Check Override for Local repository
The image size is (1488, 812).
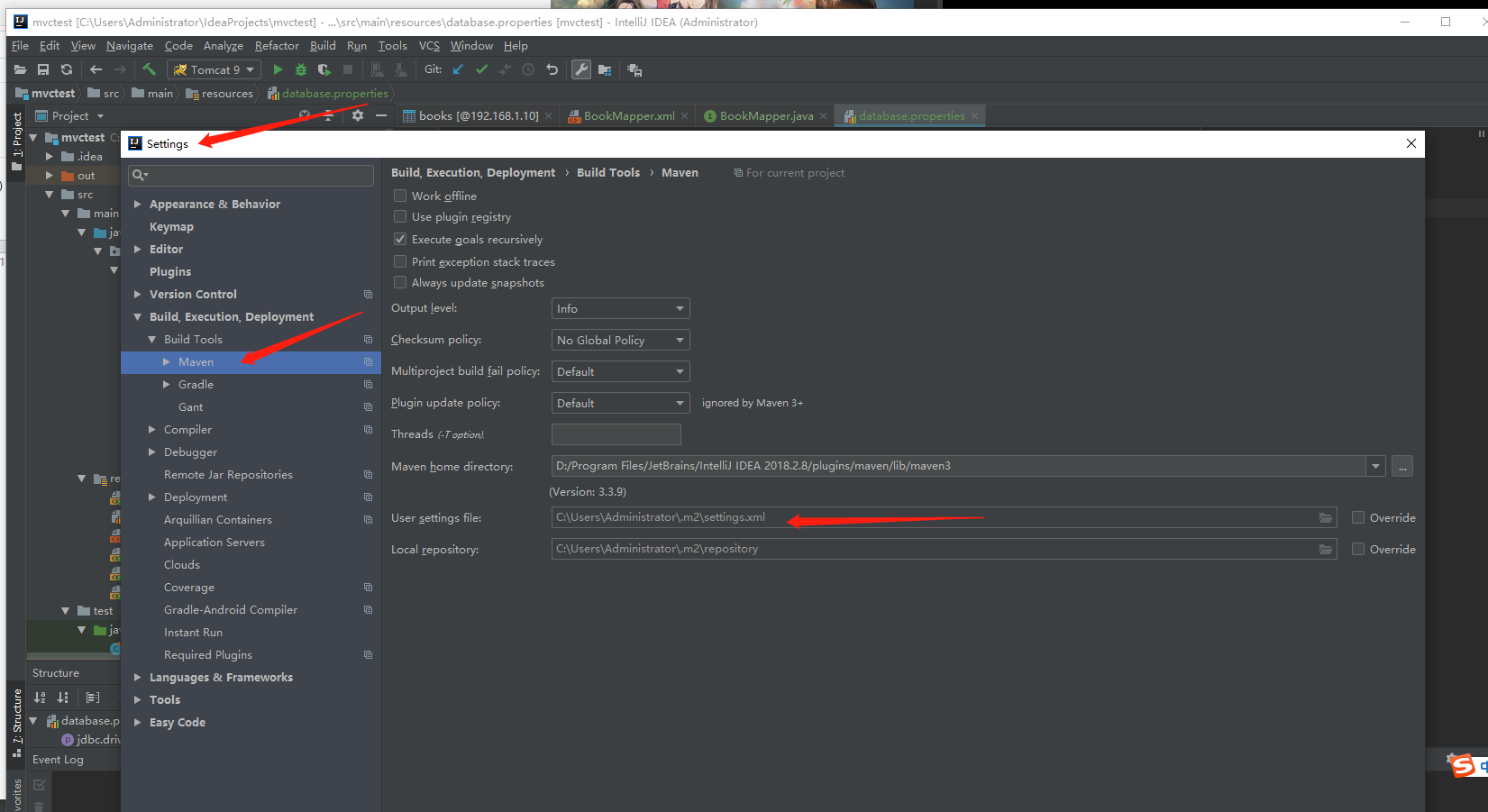[x=1358, y=549]
